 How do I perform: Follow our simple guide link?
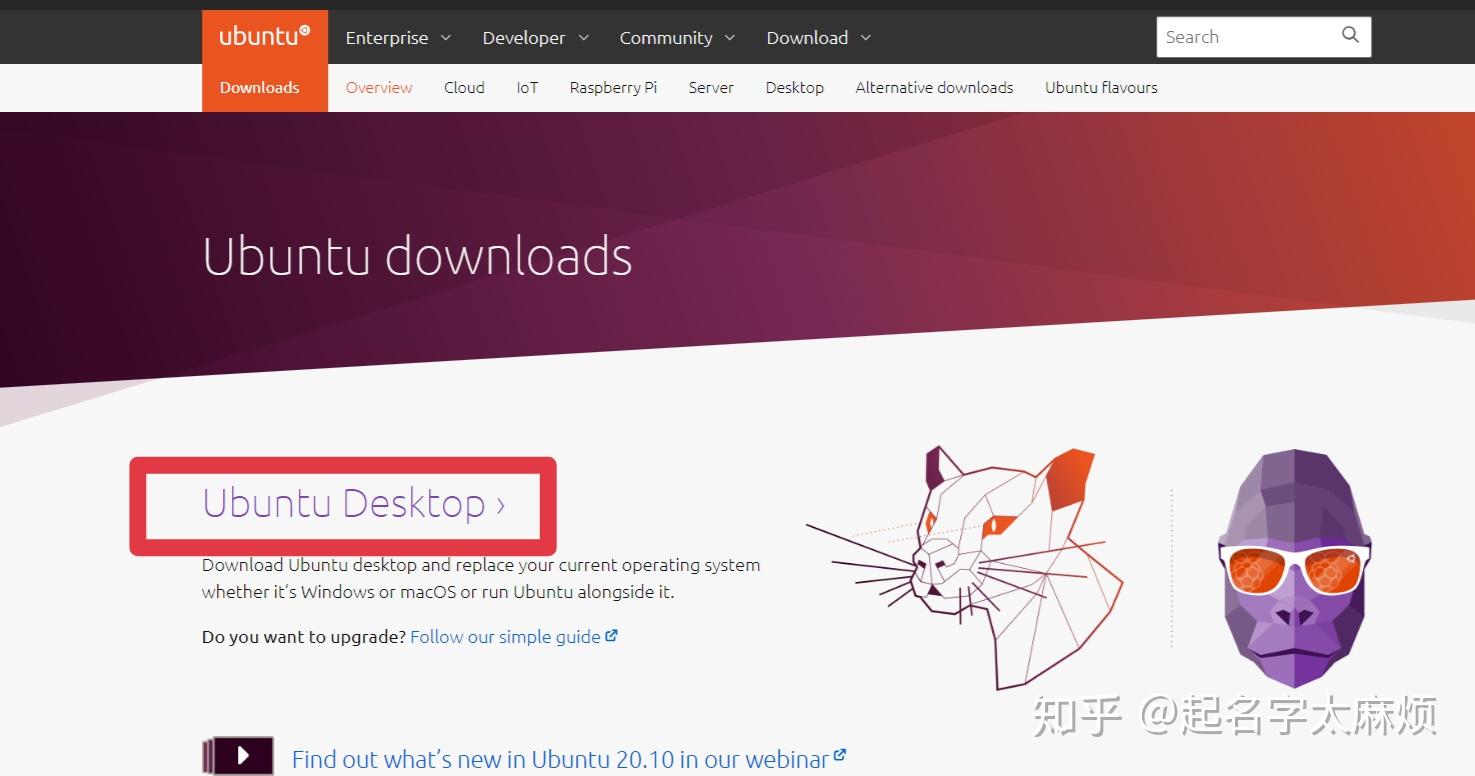503,636
